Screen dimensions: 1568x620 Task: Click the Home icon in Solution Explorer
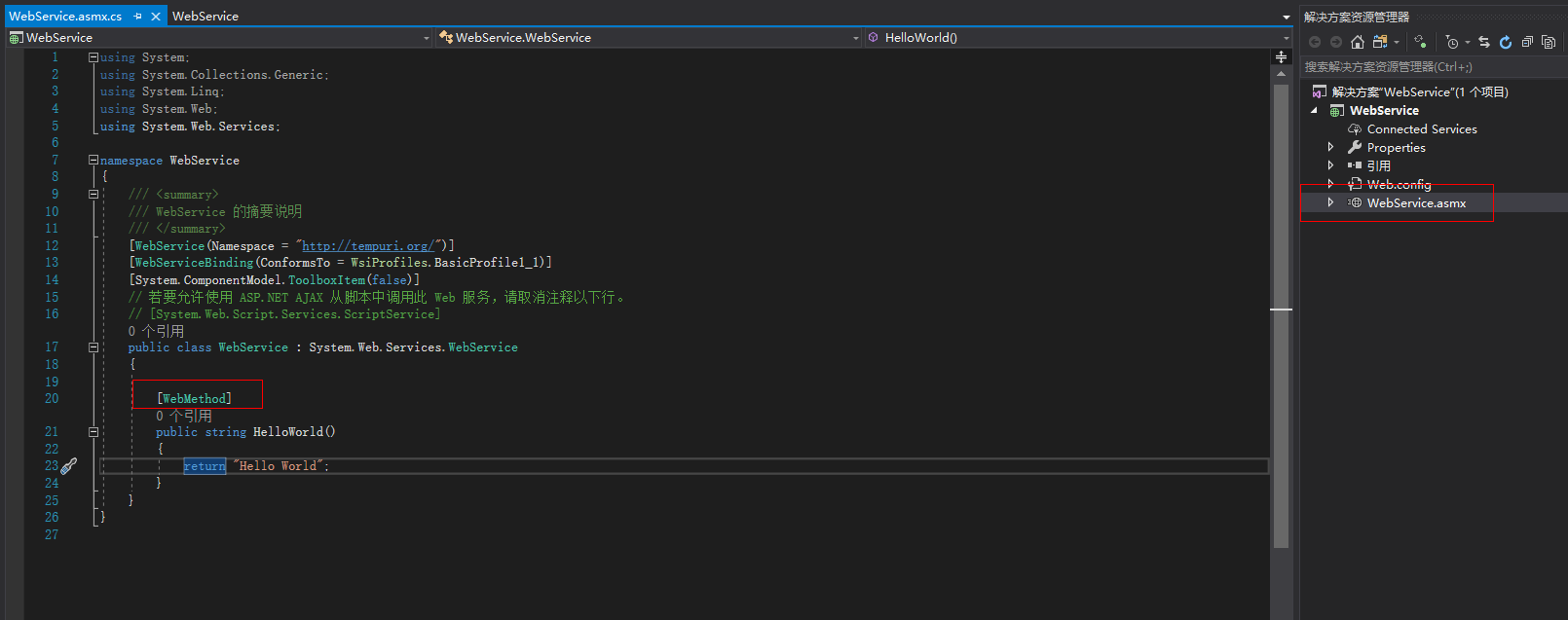(x=1358, y=42)
